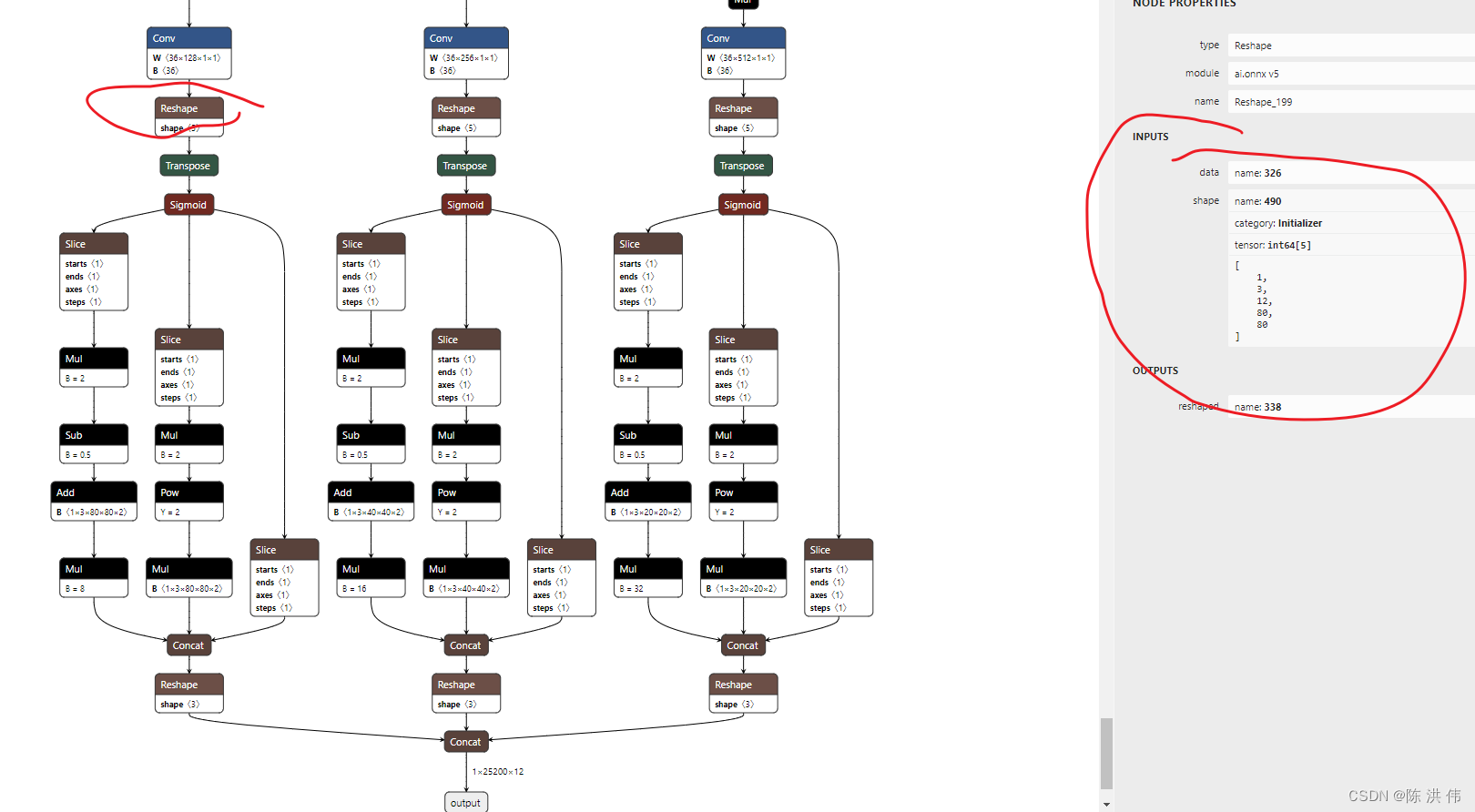
Task: Click the reshaped output name: 338
Action: [1351, 407]
